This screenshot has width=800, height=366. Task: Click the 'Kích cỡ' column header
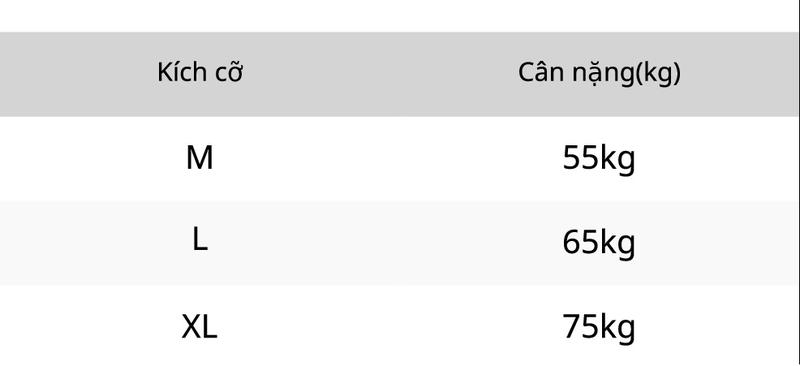199,72
